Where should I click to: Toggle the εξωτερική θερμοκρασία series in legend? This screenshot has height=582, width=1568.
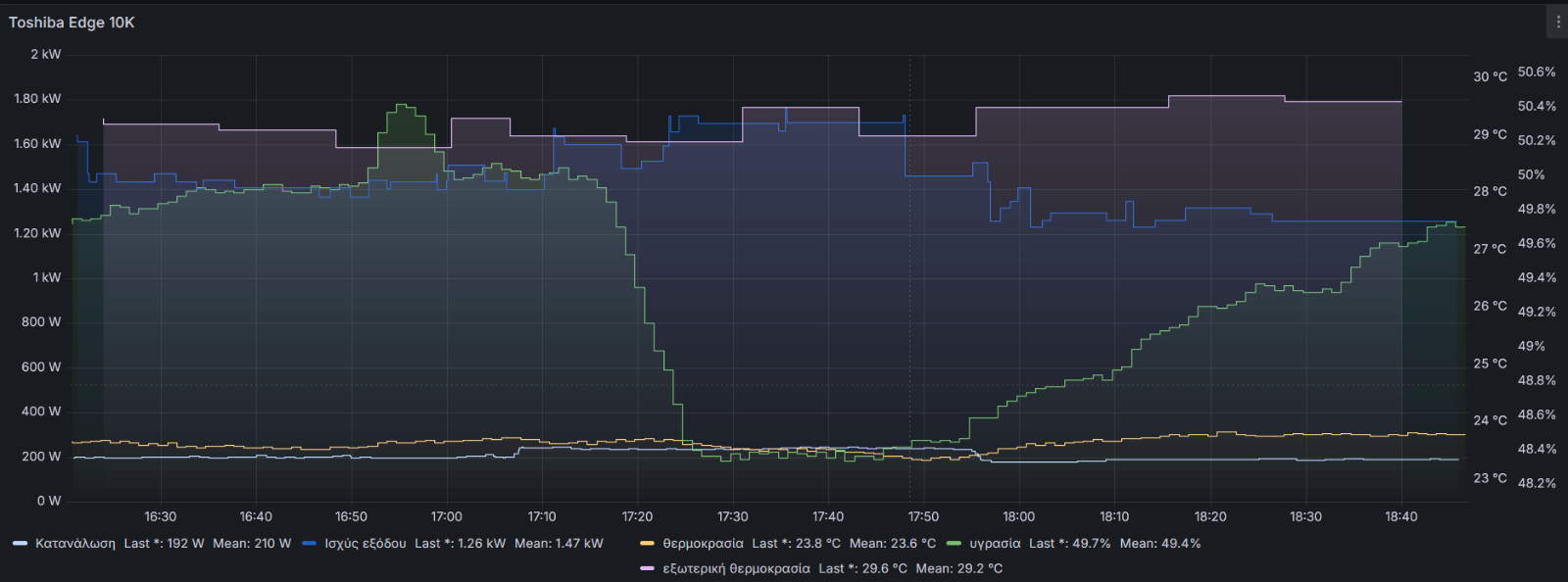pos(736,568)
